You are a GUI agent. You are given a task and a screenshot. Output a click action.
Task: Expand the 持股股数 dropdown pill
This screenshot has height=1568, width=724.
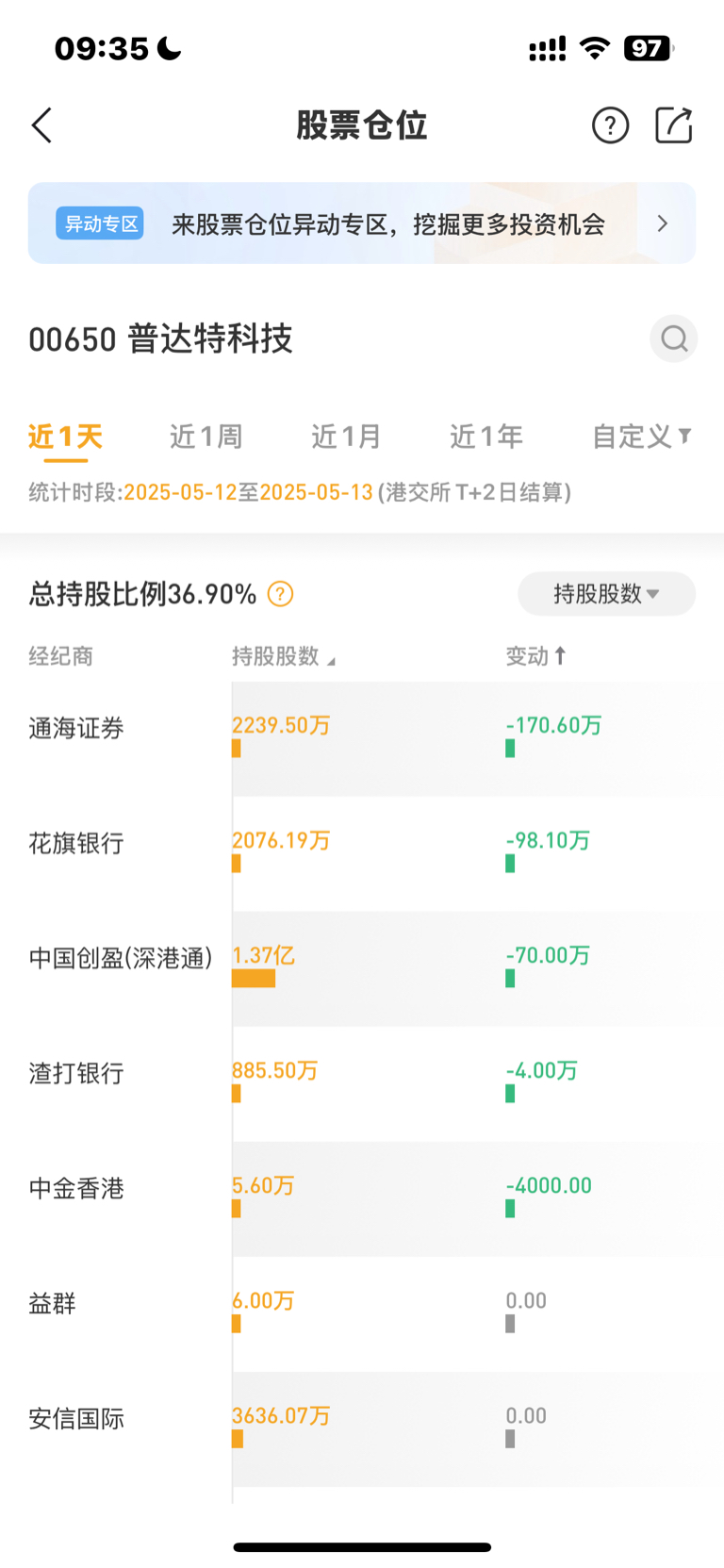[606, 594]
